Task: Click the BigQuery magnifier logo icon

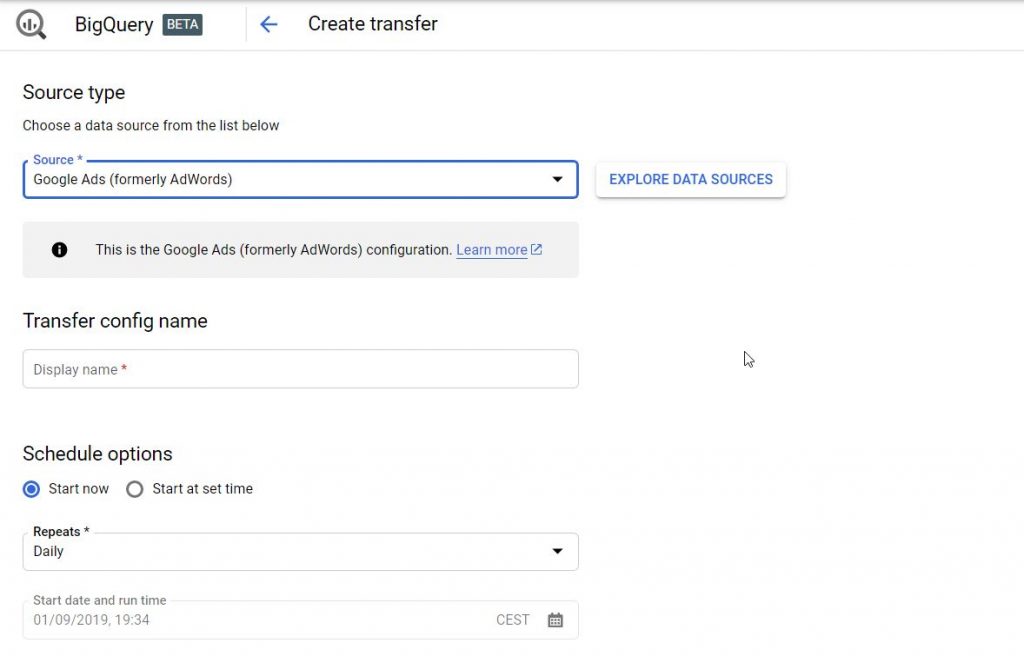Action: coord(31,24)
